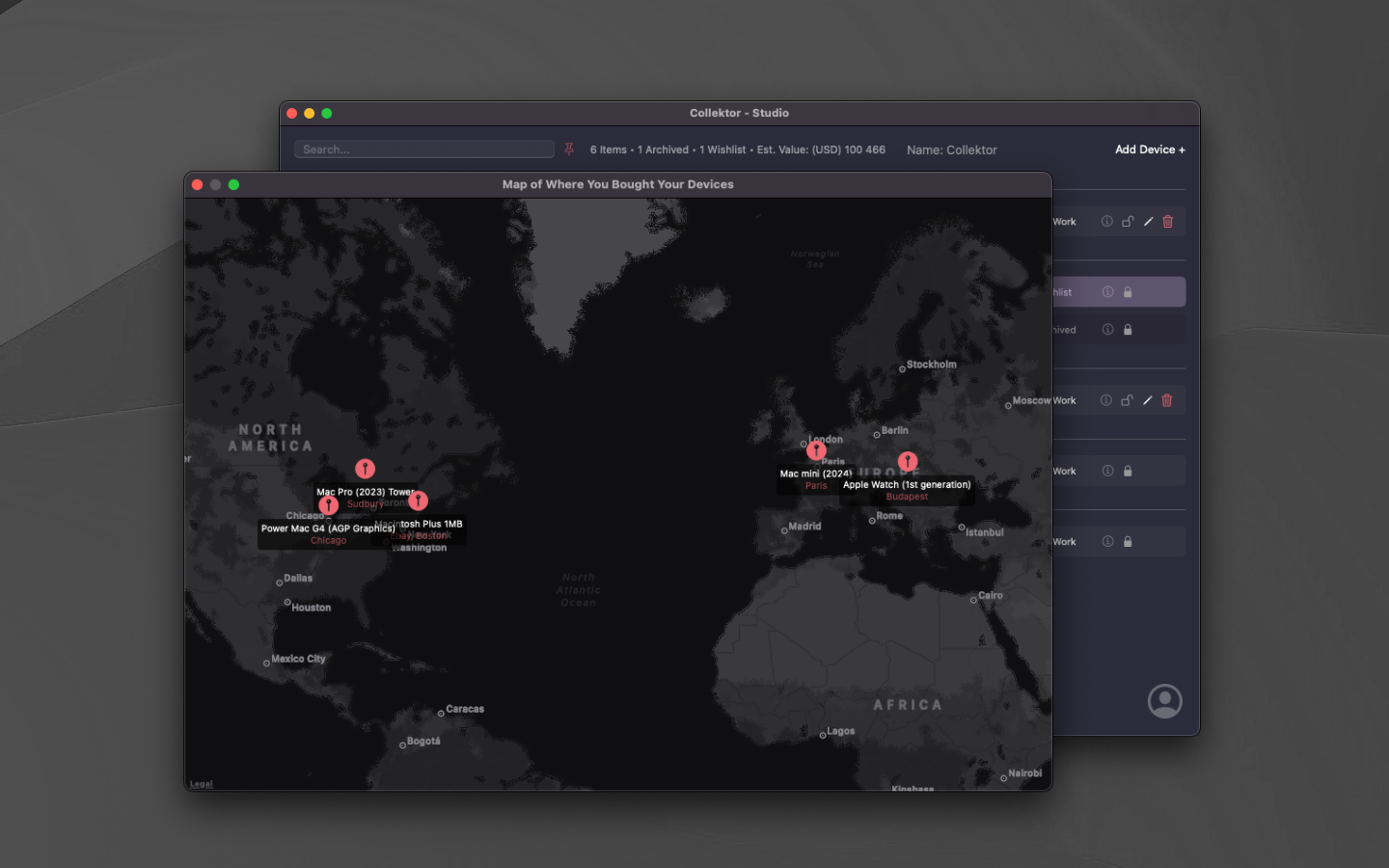
Task: Click the red trash icon in topmost Work row
Action: click(1167, 222)
